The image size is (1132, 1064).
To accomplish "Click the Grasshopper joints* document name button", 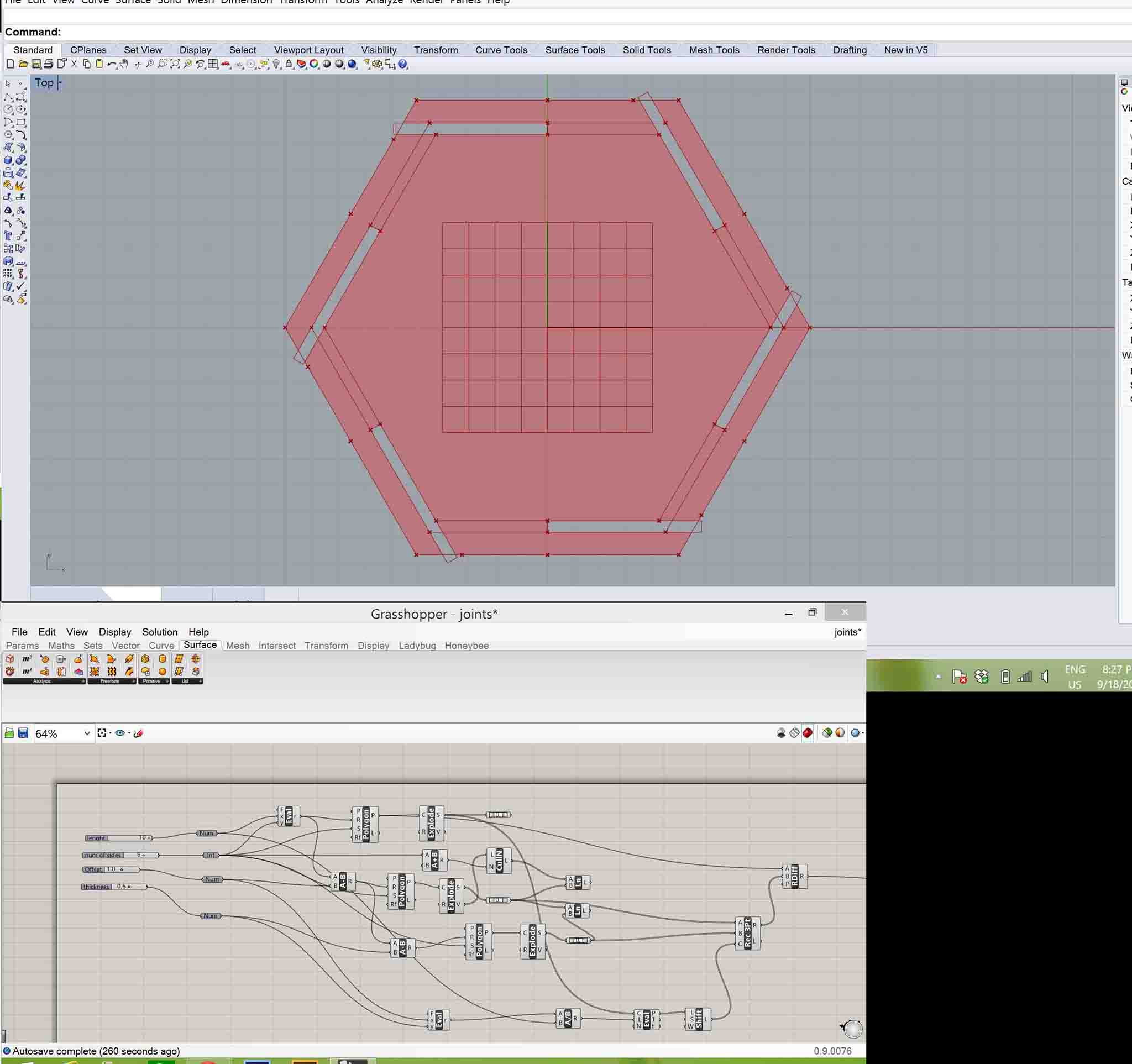I will (847, 632).
